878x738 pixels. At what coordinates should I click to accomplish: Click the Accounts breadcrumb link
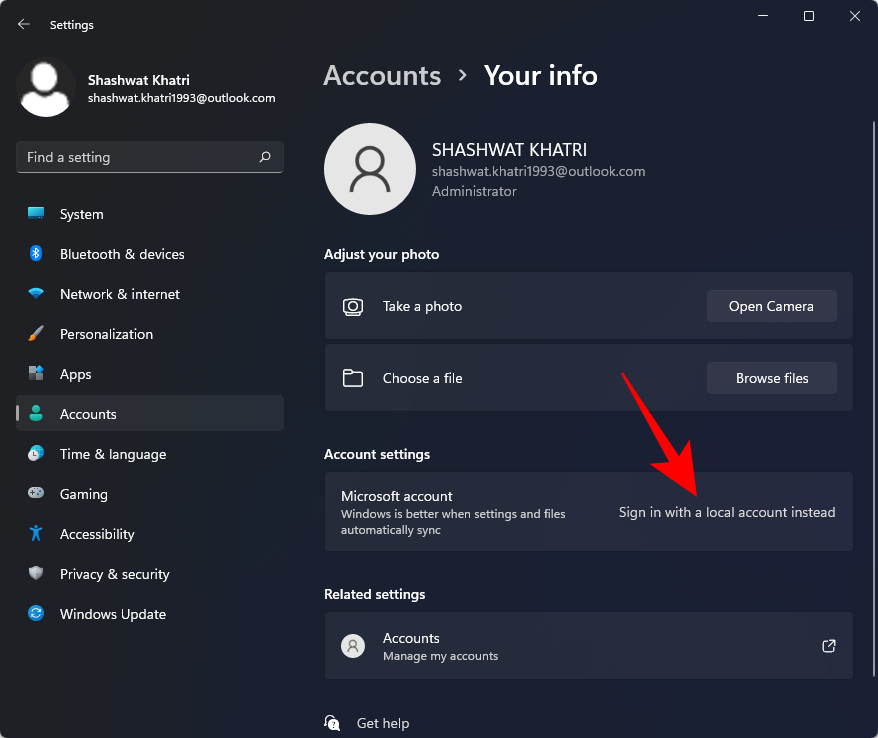click(382, 75)
